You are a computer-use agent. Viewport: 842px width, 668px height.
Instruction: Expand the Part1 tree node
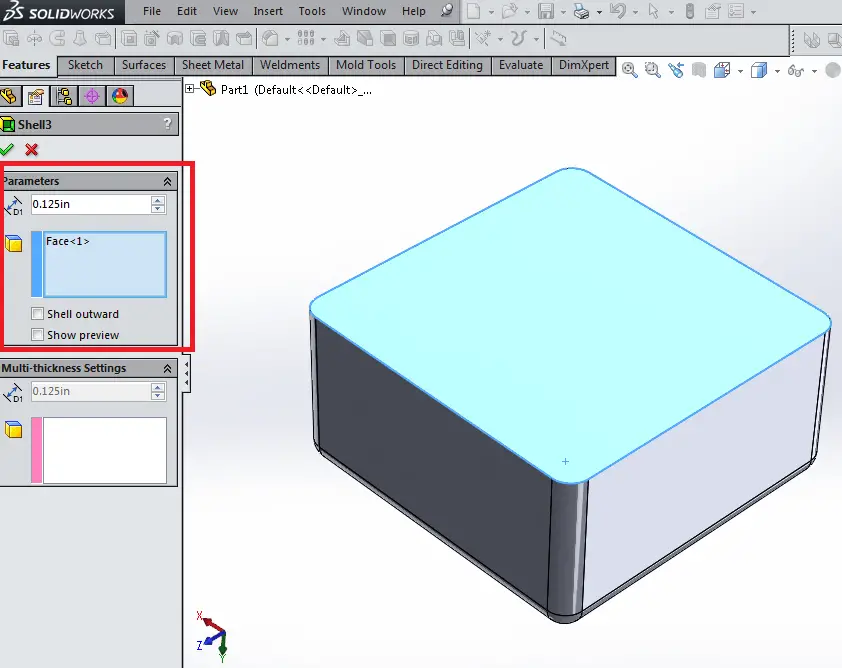[190, 89]
